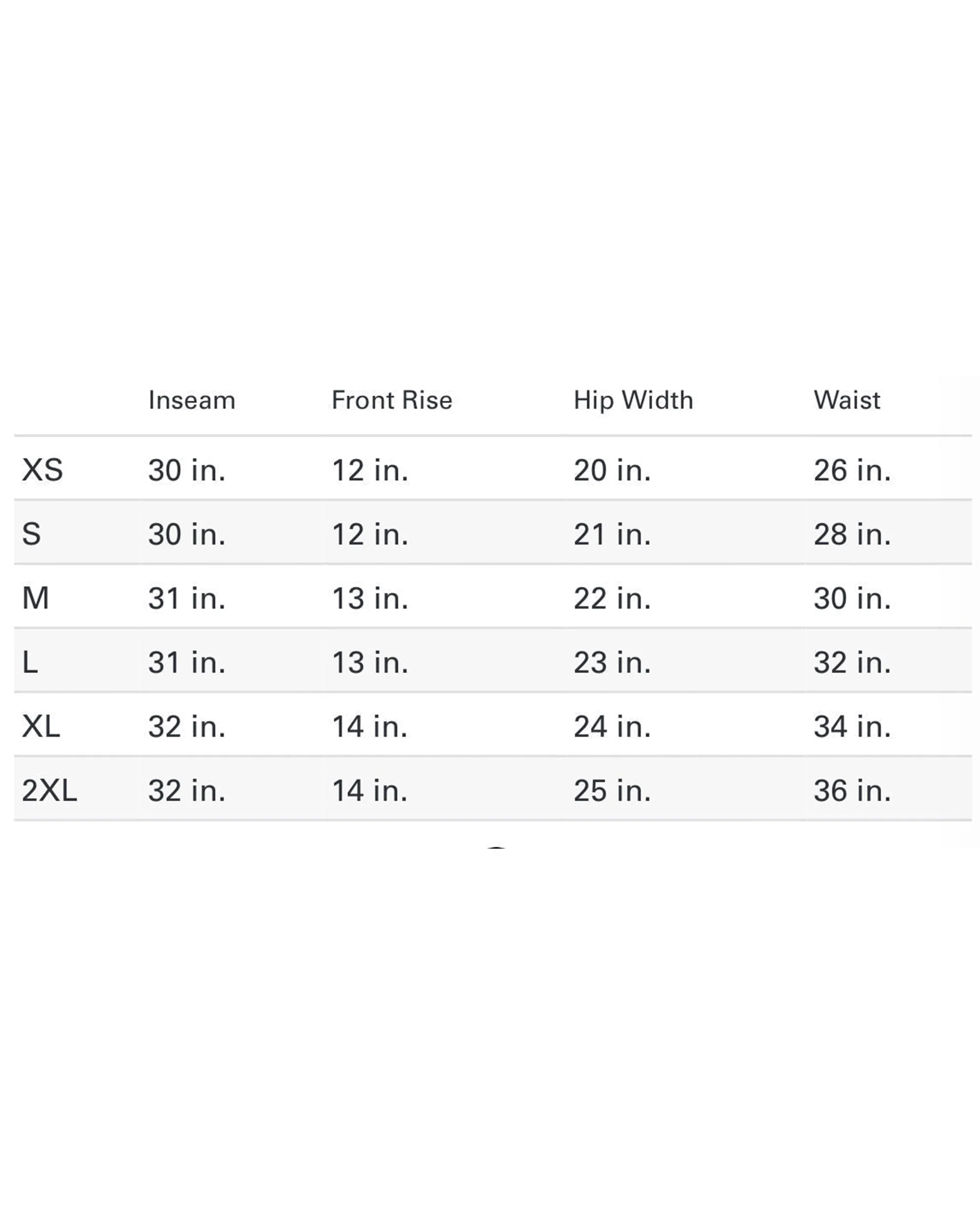Click the XL size row label

click(40, 727)
